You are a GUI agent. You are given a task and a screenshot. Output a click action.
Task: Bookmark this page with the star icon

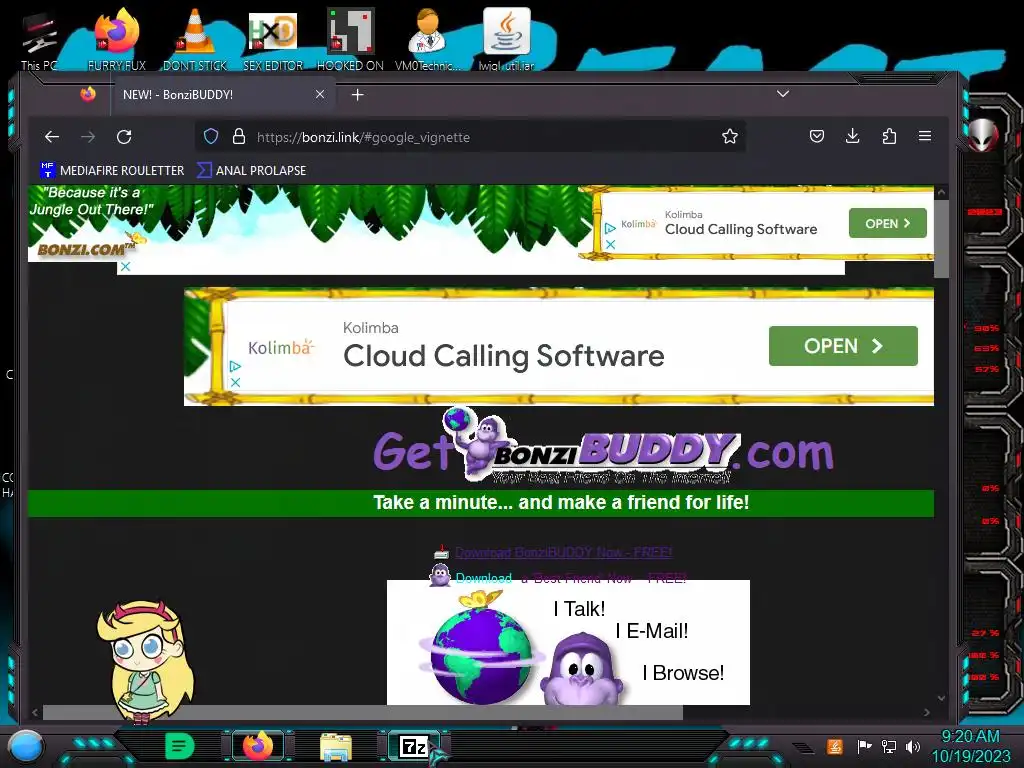729,136
